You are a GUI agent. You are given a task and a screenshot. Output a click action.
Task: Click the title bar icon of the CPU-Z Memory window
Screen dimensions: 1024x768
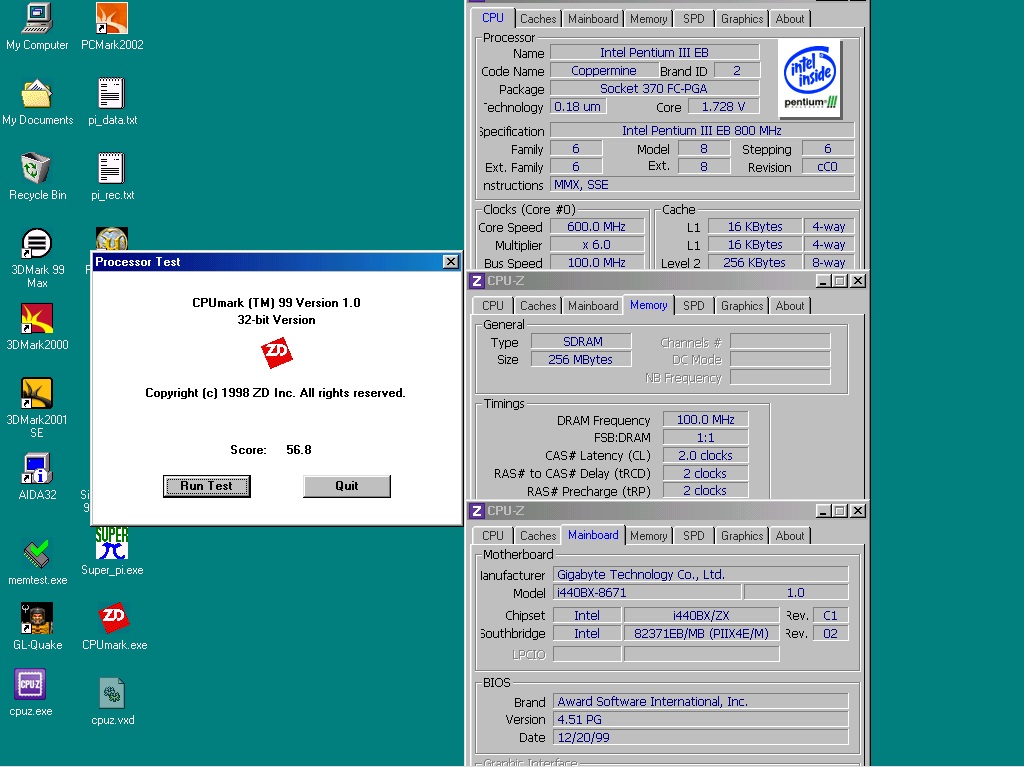pos(477,281)
